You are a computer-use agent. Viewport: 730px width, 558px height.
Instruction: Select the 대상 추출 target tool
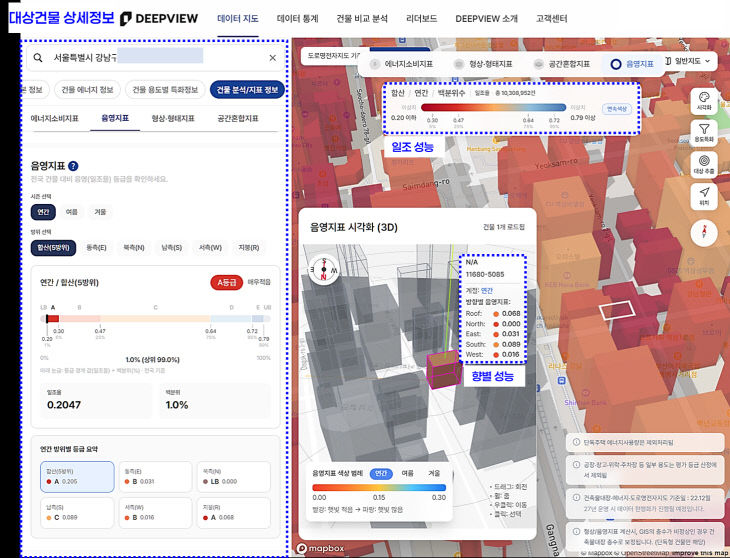[704, 164]
